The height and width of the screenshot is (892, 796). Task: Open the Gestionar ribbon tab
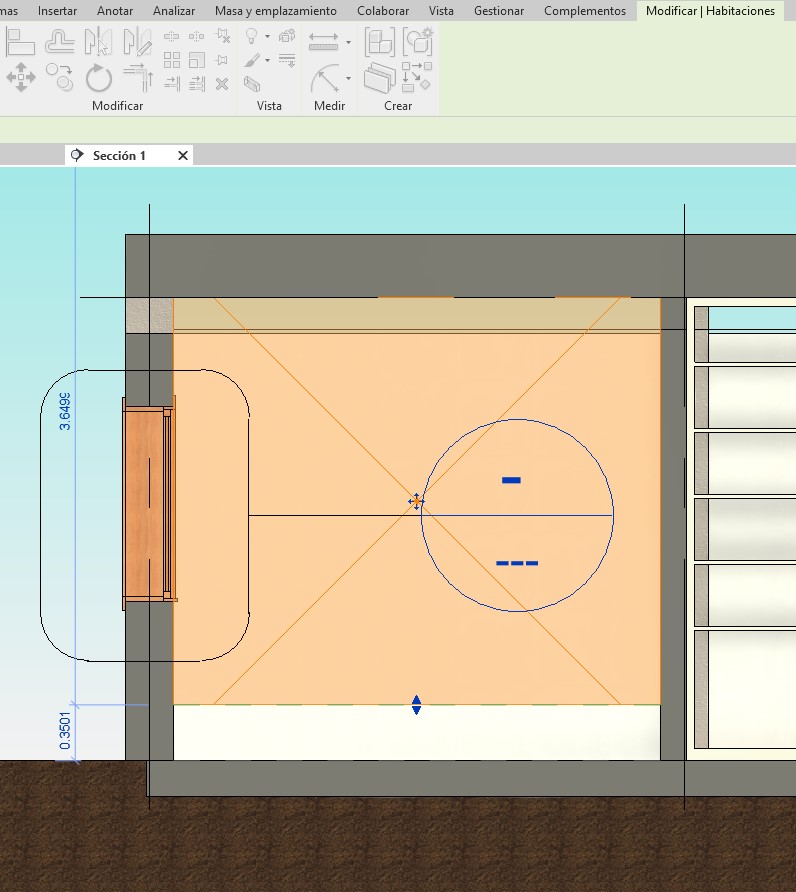tap(498, 11)
